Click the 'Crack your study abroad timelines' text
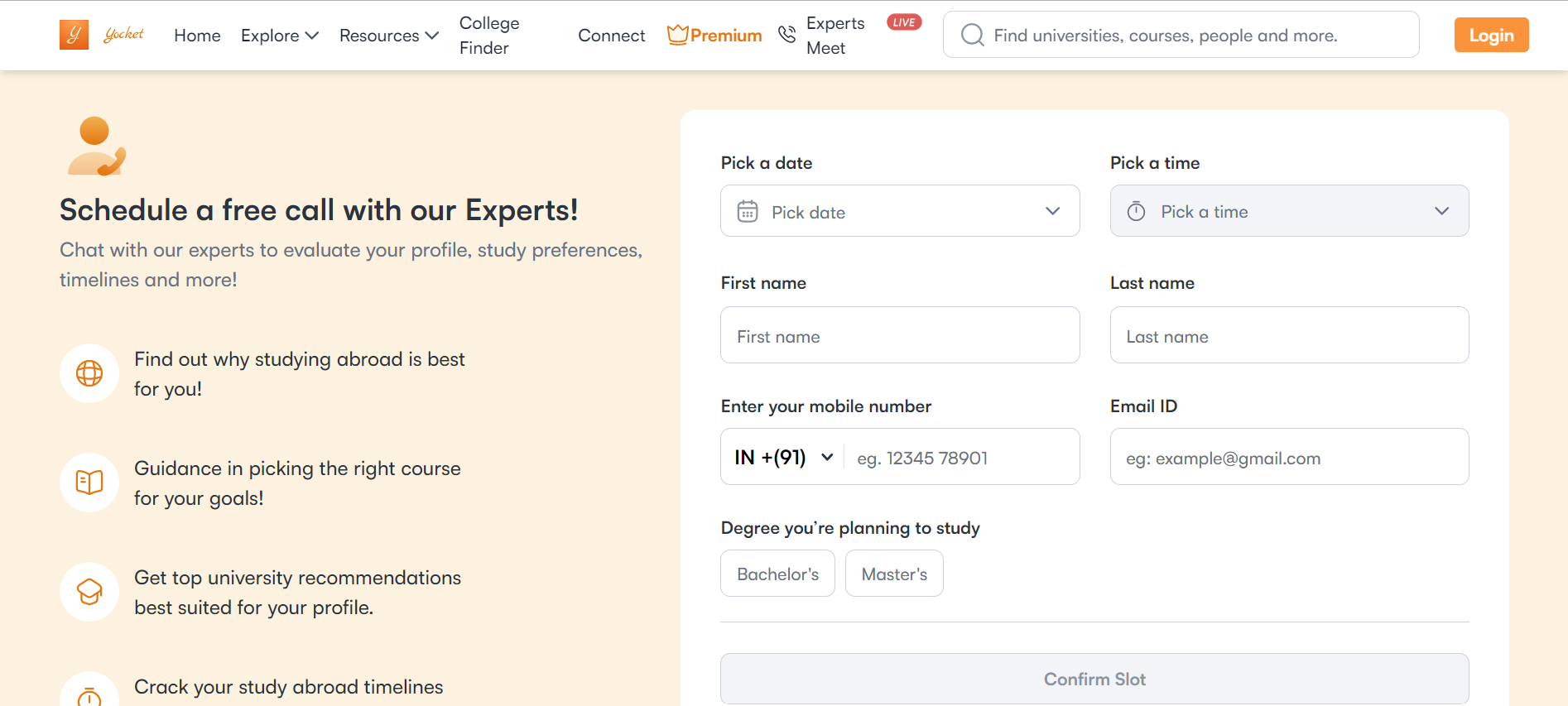The height and width of the screenshot is (706, 1568). point(288,687)
